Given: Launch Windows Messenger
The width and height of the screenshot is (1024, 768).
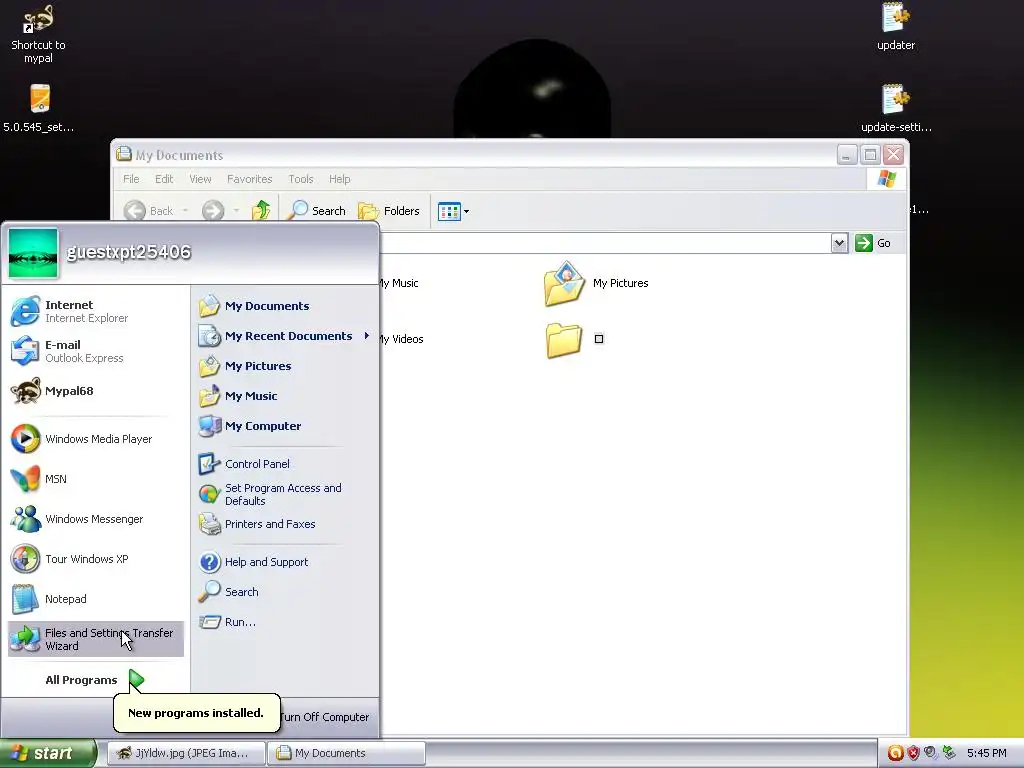Looking at the screenshot, I should [x=95, y=519].
